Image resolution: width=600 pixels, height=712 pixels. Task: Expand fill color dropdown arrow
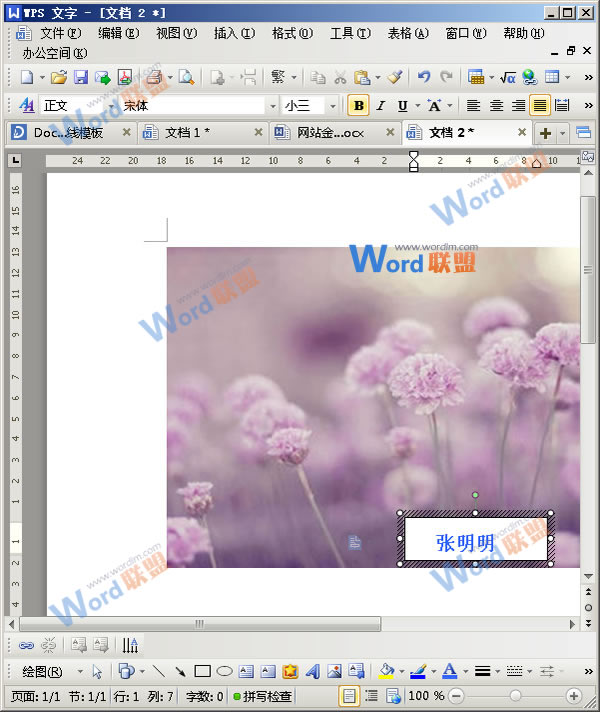[x=402, y=671]
